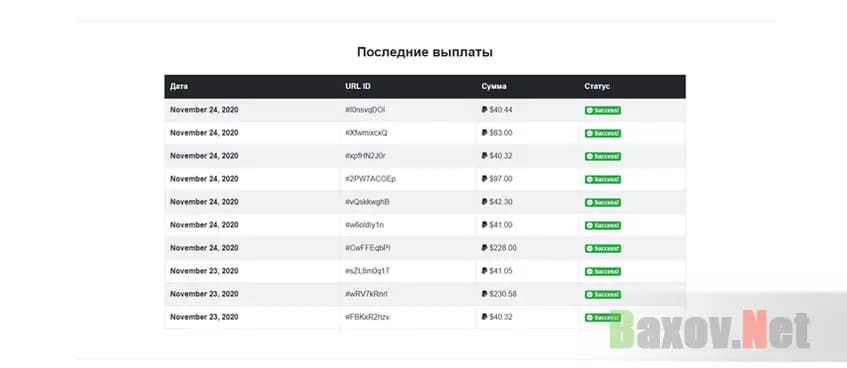Click Success badge in #vQskkwghB row

pos(602,203)
